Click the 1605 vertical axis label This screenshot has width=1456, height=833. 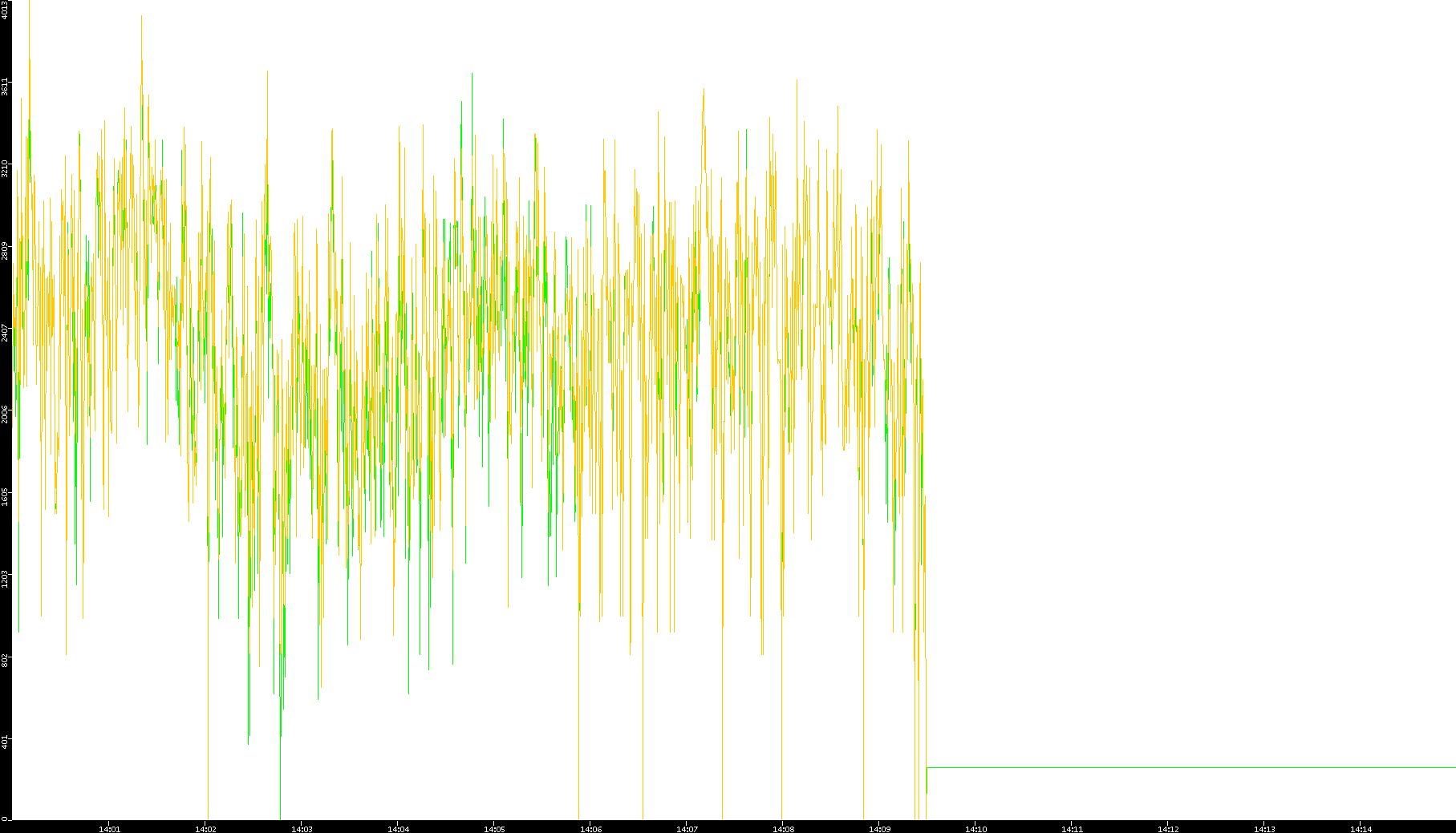click(x=6, y=496)
